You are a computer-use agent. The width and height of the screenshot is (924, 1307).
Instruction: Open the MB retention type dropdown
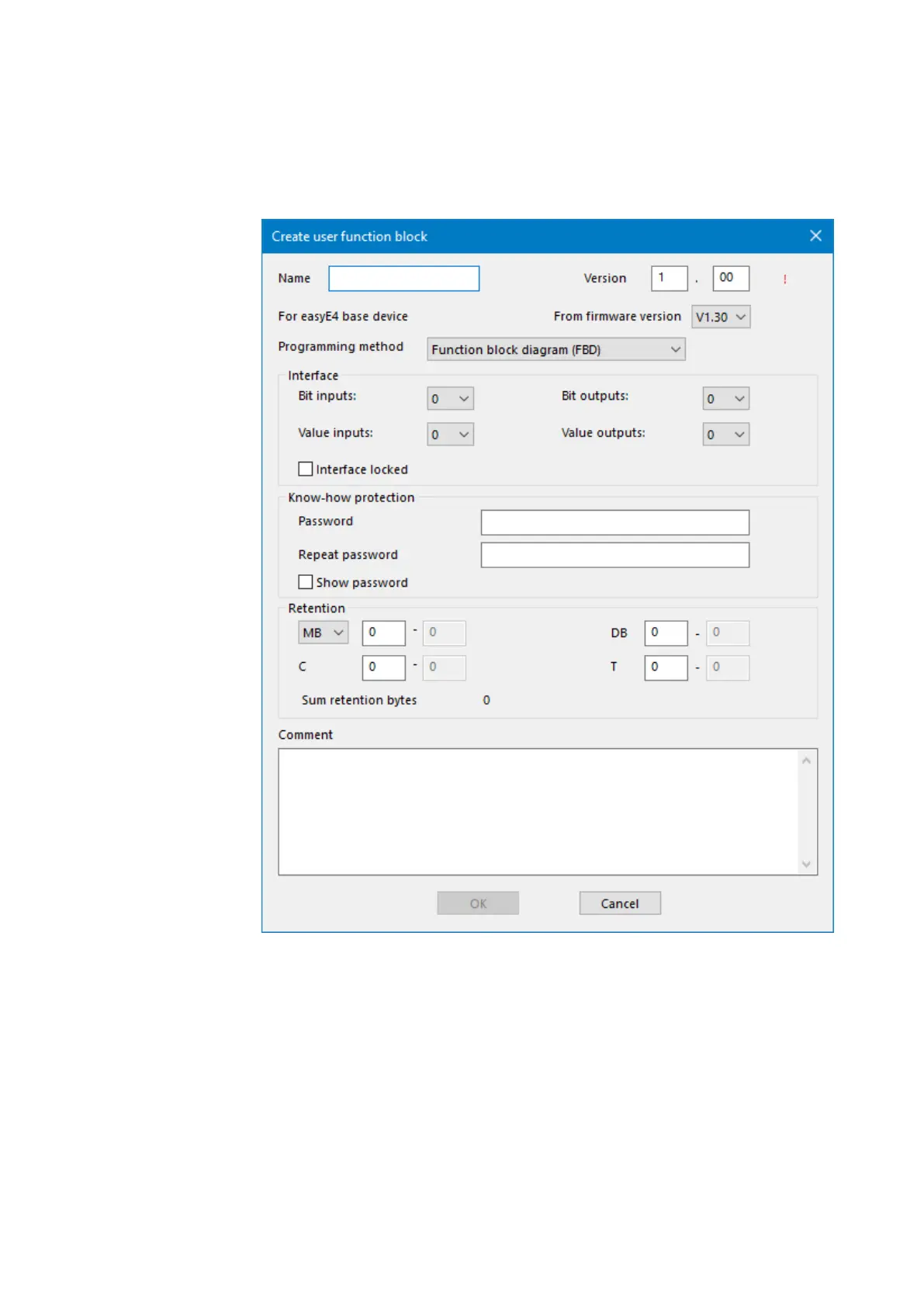click(324, 633)
